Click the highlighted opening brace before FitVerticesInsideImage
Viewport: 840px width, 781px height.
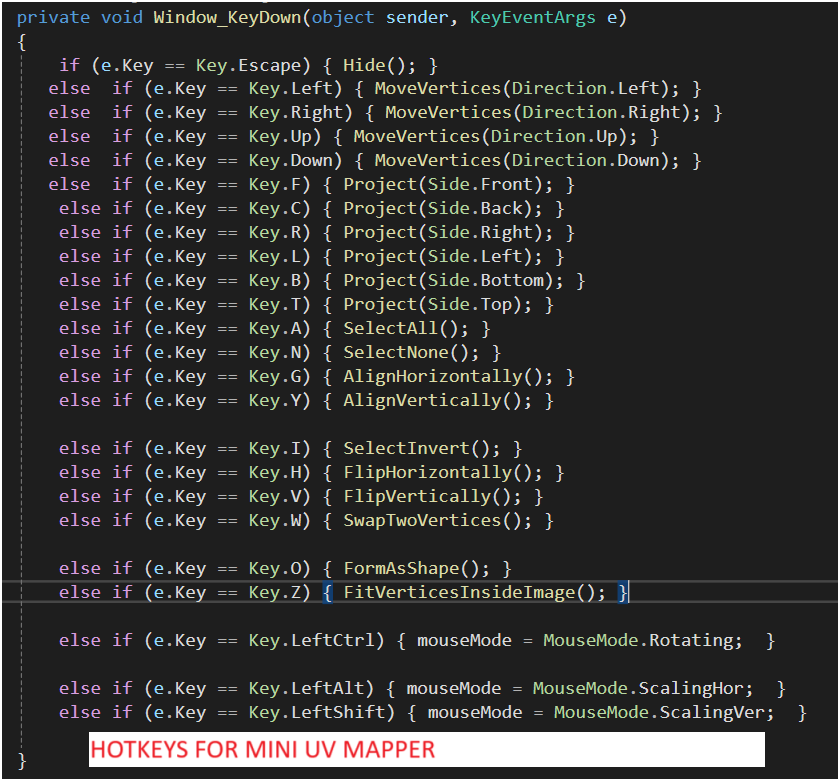click(327, 592)
